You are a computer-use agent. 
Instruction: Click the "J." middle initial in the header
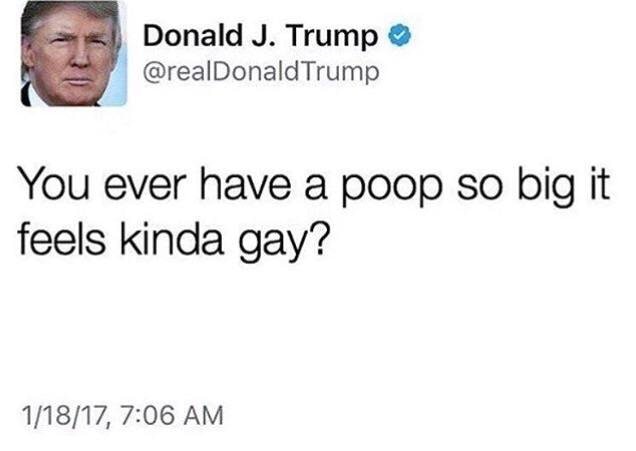tap(265, 36)
